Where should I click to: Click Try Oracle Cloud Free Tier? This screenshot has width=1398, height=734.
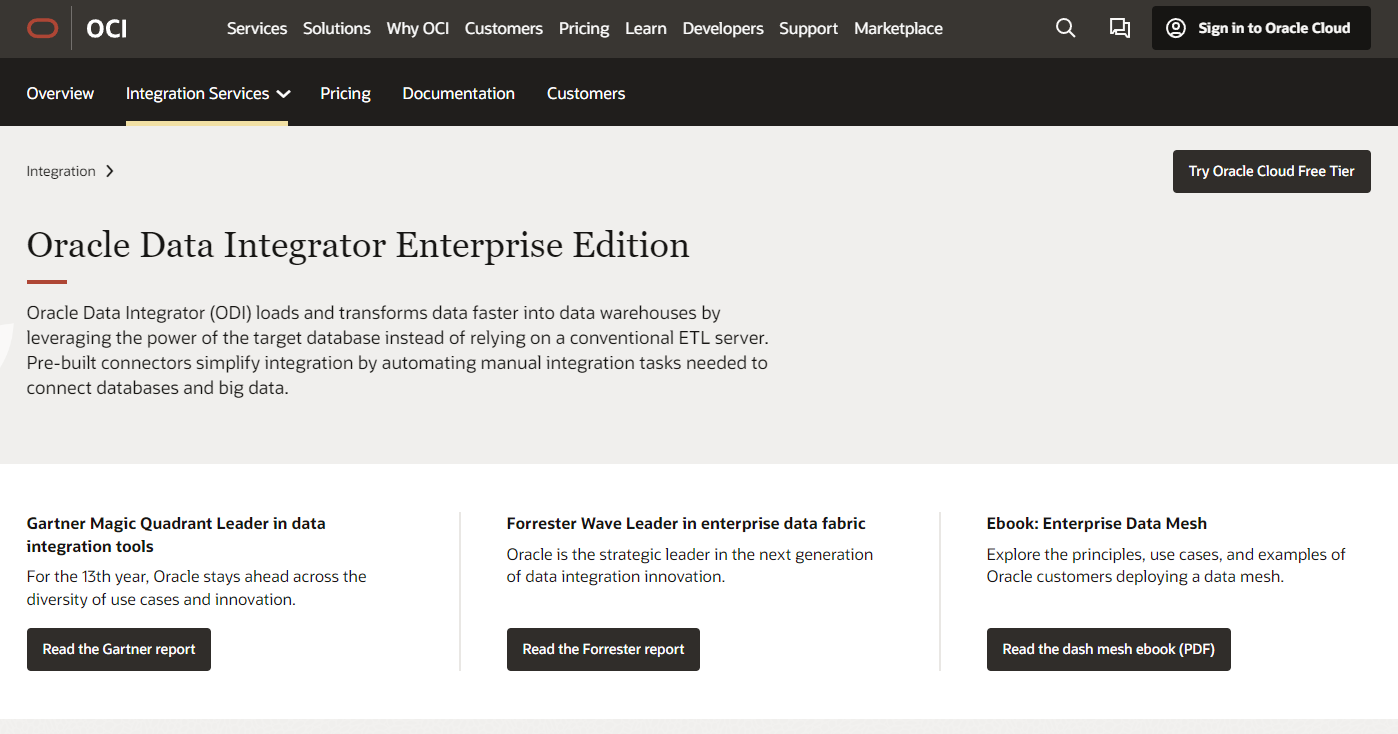tap(1271, 171)
